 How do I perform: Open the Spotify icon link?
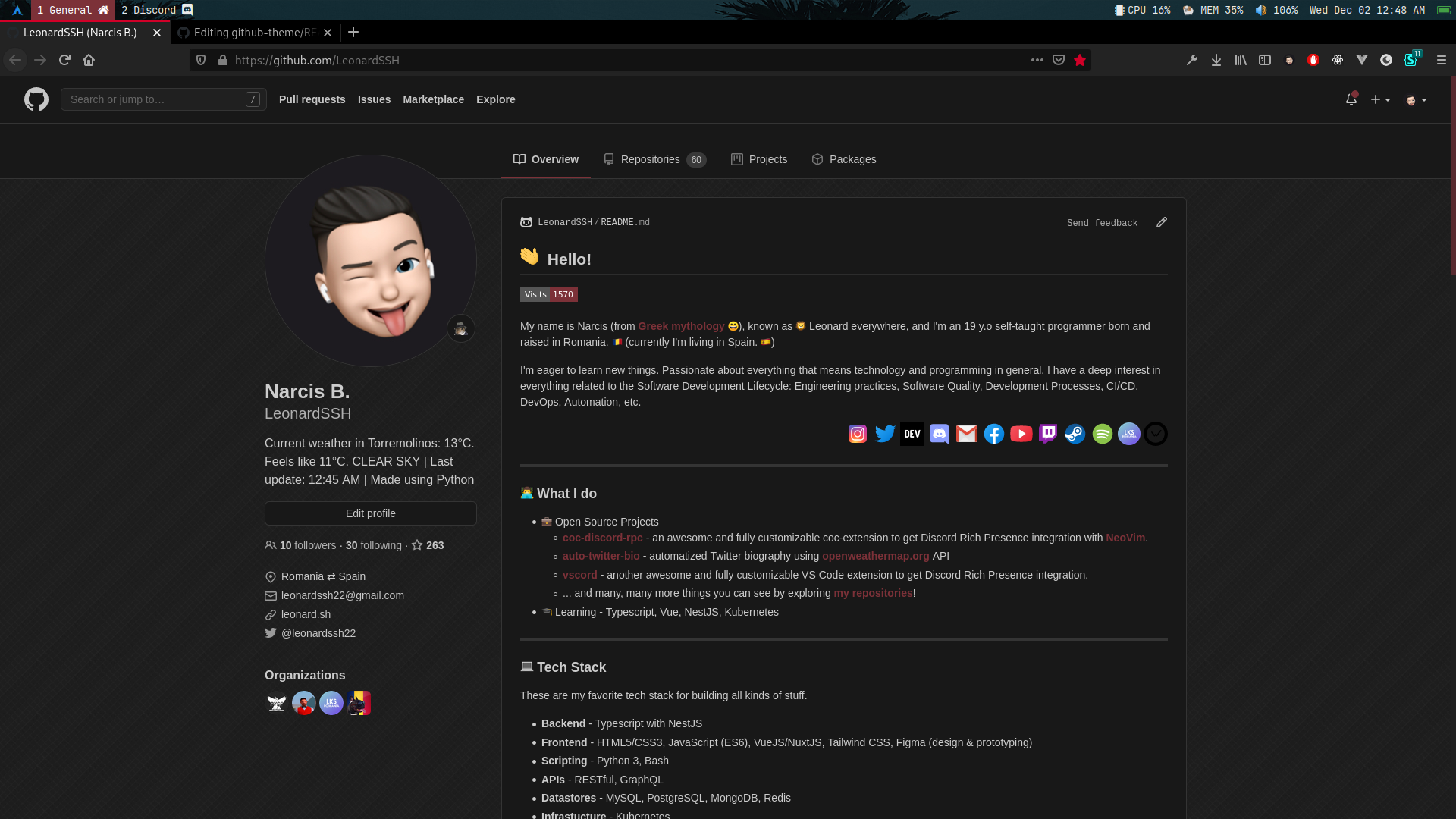[1103, 434]
